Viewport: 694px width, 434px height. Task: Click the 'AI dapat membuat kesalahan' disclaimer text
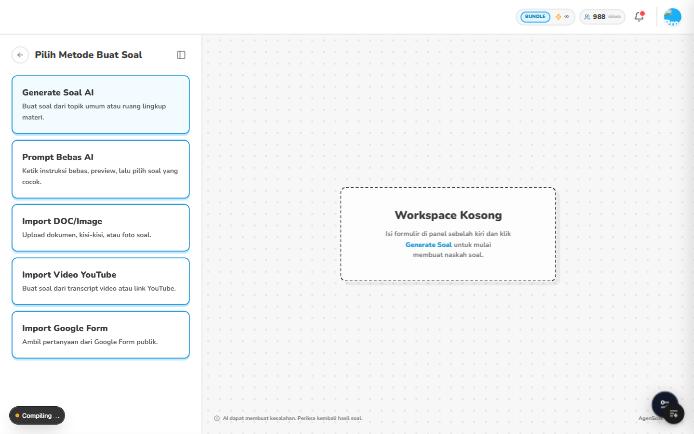point(292,418)
